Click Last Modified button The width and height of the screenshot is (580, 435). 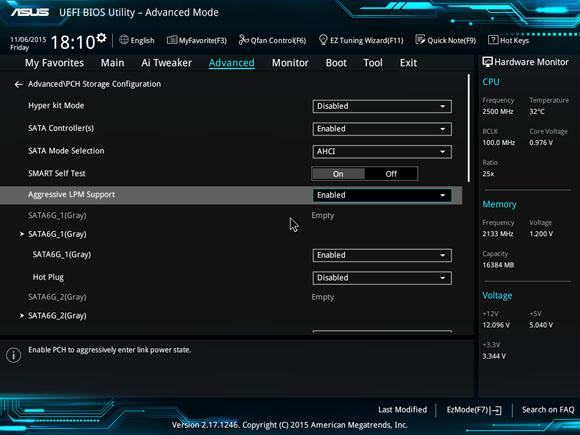(402, 410)
